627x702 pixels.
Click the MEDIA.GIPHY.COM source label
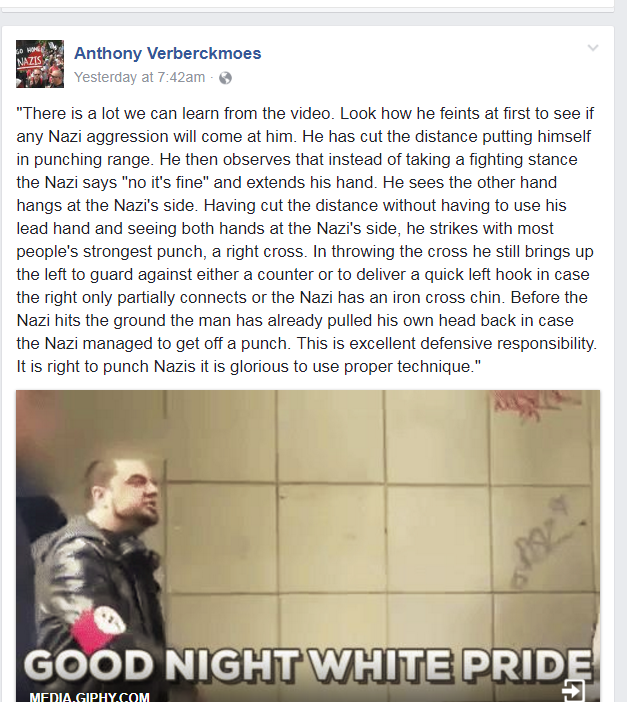pyautogui.click(x=90, y=696)
